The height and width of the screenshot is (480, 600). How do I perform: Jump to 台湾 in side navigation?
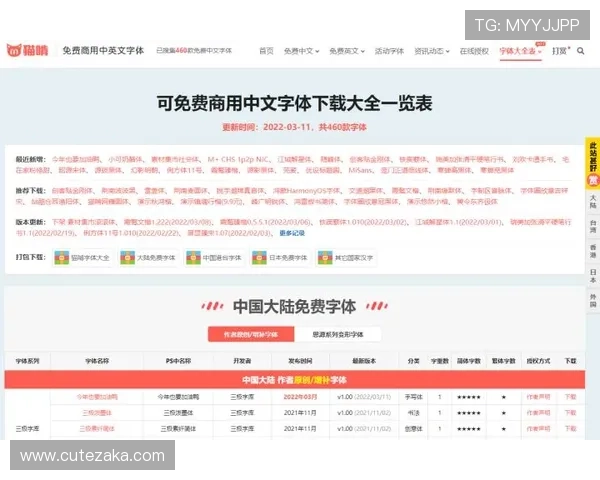point(593,226)
